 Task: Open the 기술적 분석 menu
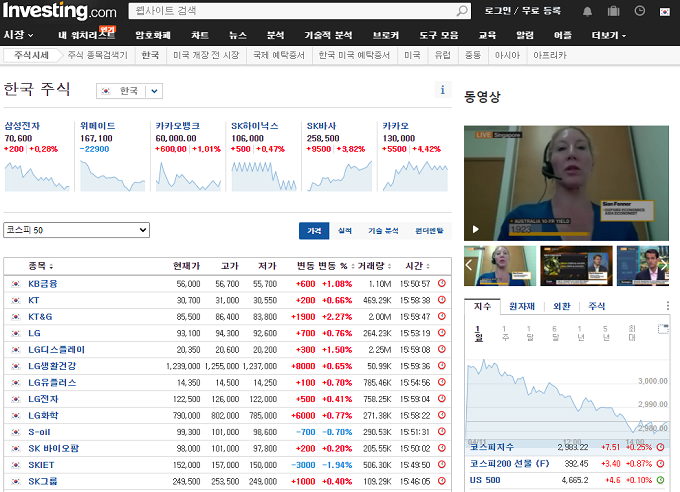click(x=328, y=35)
